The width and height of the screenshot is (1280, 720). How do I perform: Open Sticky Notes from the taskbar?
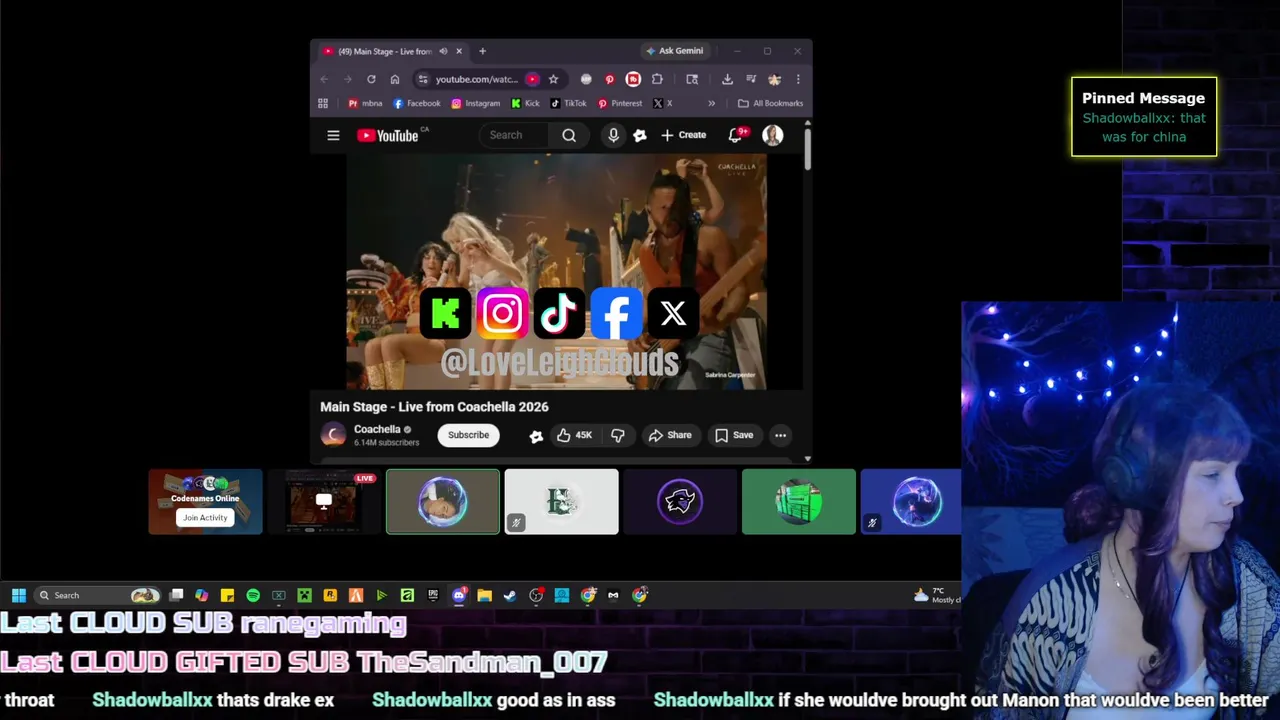pyautogui.click(x=227, y=595)
